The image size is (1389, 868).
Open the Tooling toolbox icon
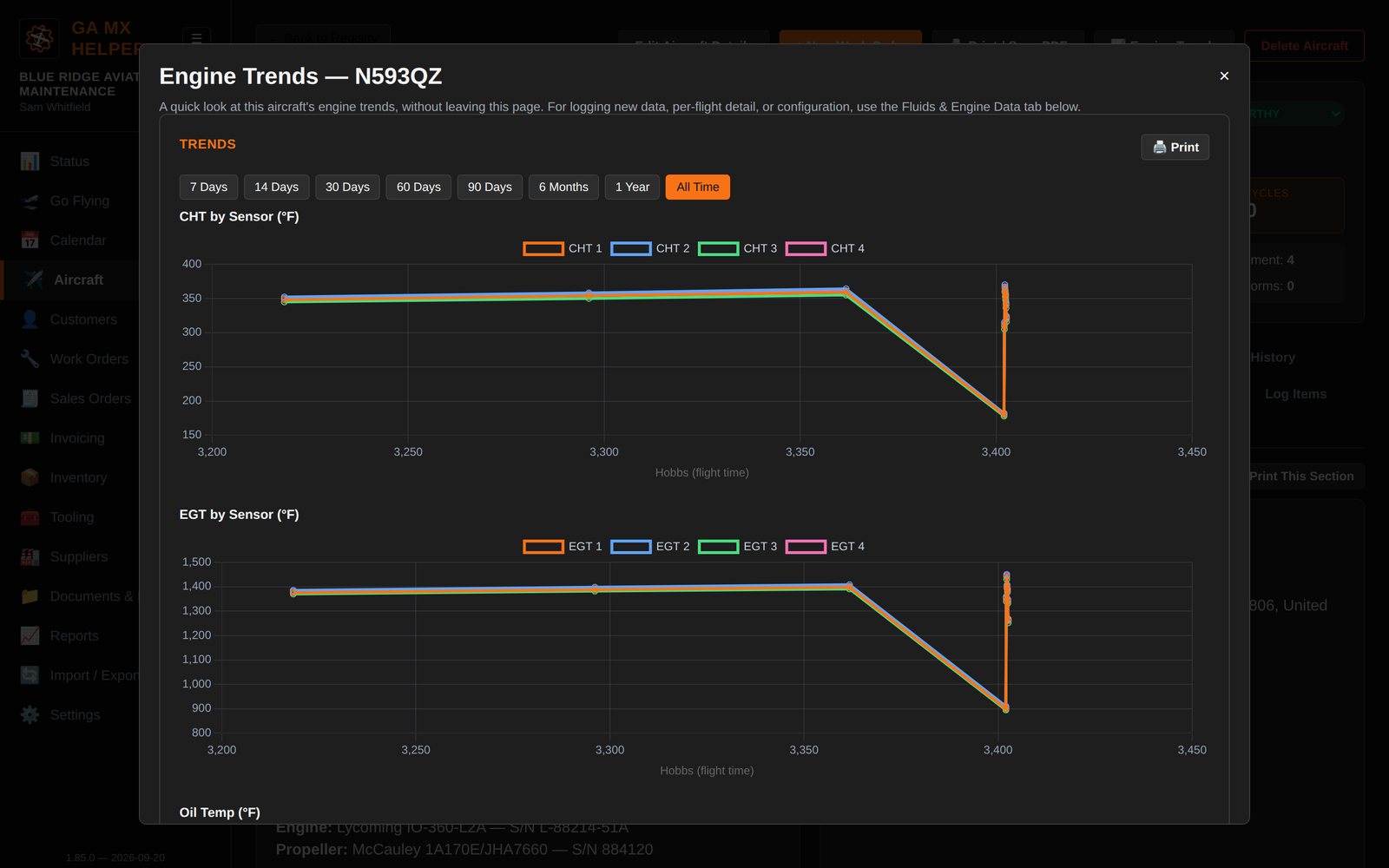point(30,517)
